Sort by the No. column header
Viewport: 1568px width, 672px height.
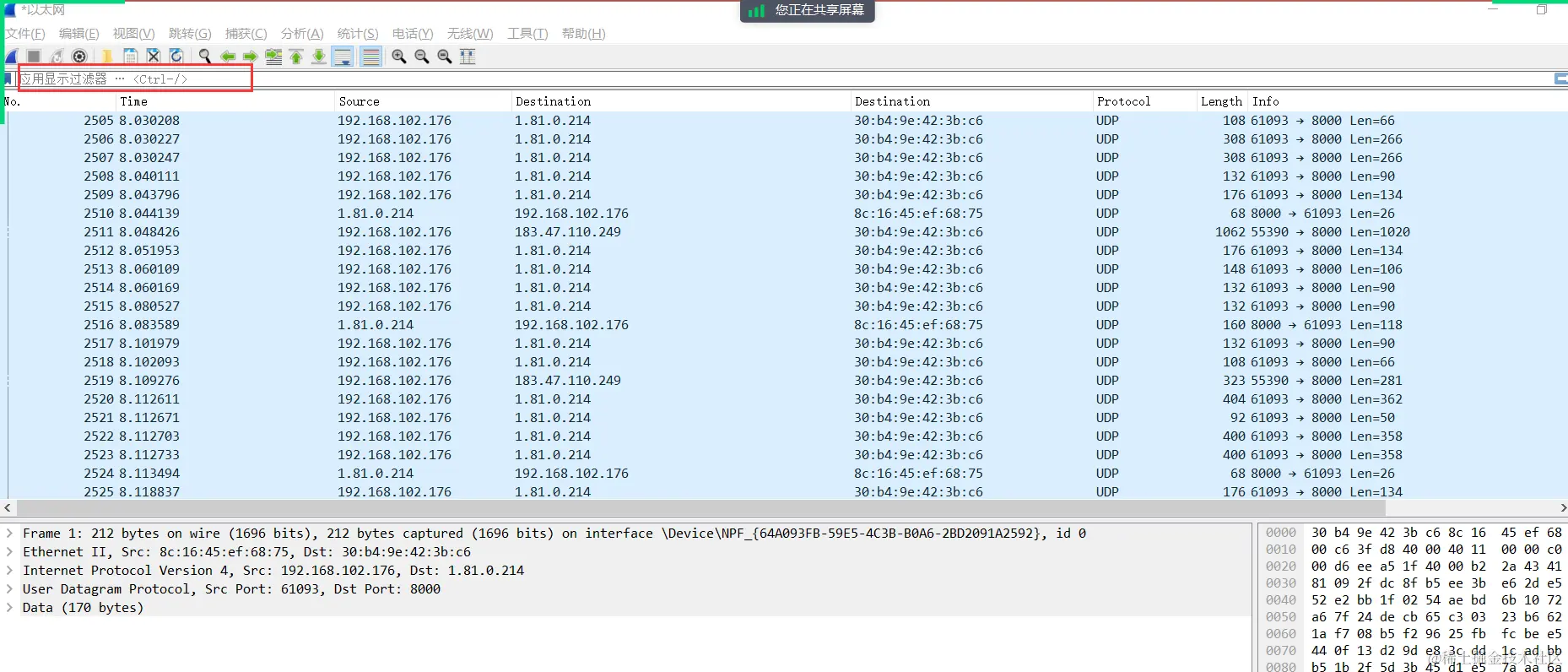tap(59, 101)
